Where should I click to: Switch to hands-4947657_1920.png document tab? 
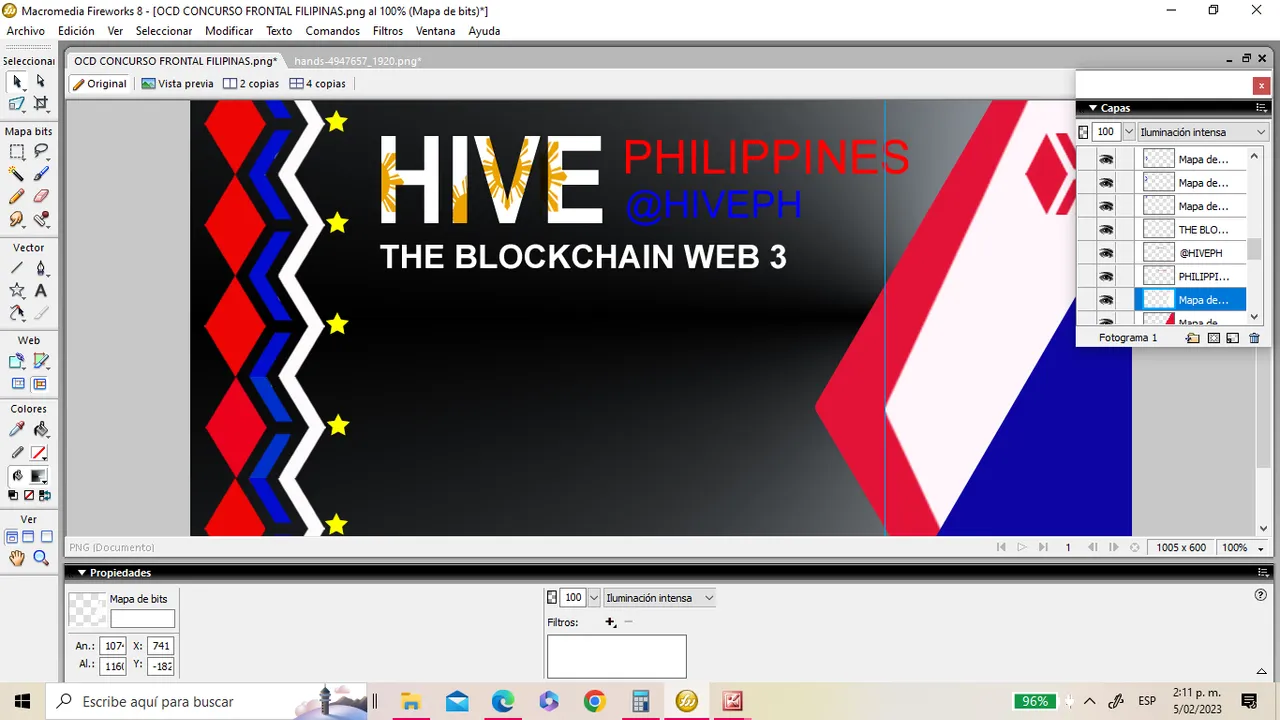[x=357, y=61]
